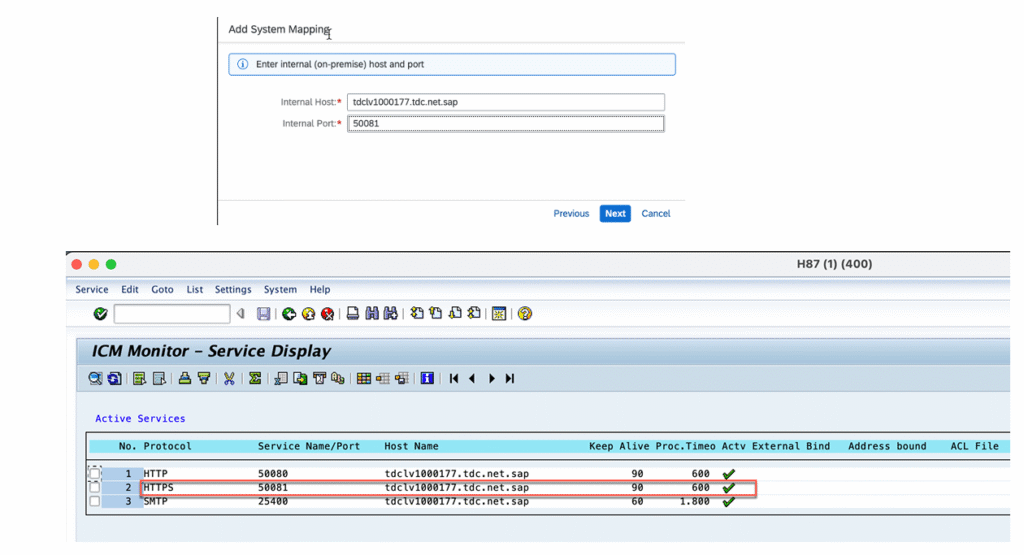Screen dimensions: 1024x555
Task: Open the Settings menu
Action: pos(233,289)
